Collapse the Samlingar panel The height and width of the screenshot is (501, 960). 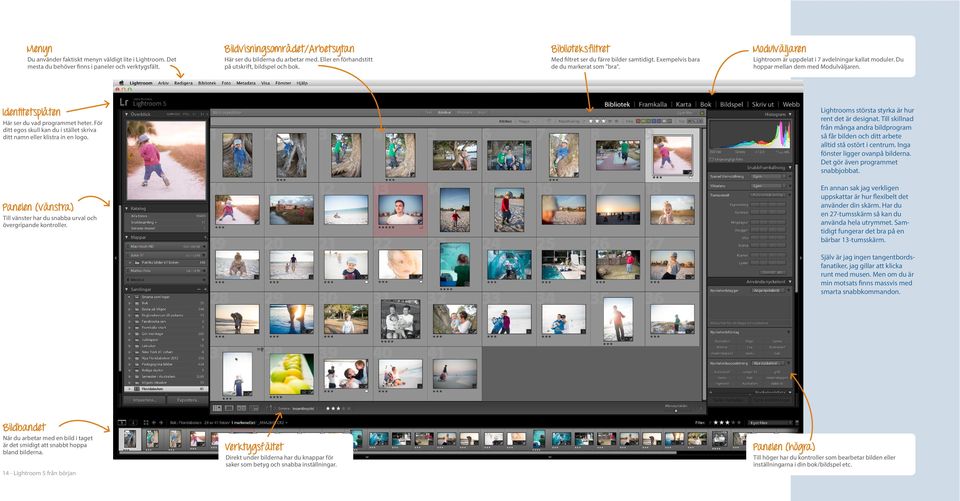click(127, 289)
